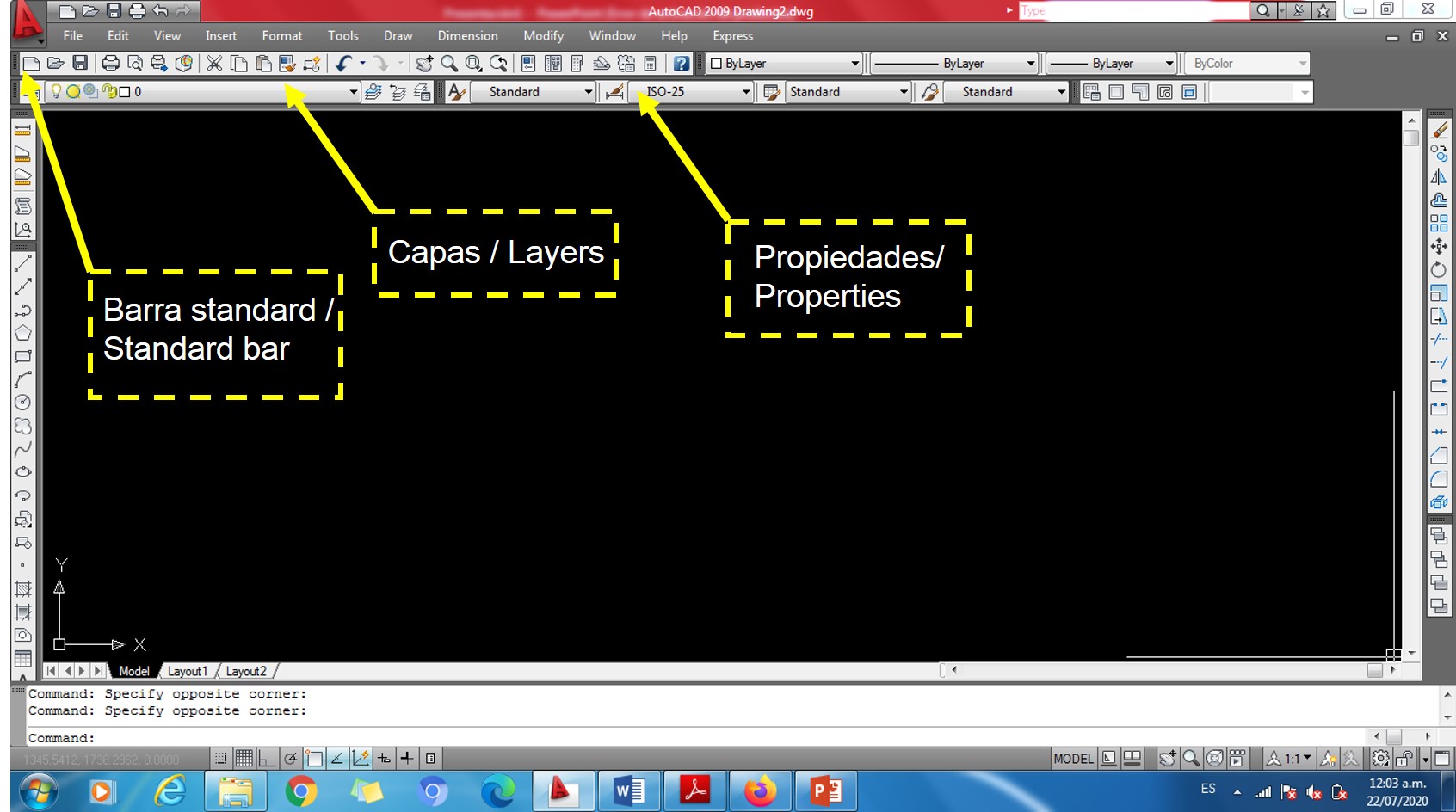Open the Modify menu
The width and height of the screenshot is (1456, 812).
[x=543, y=36]
